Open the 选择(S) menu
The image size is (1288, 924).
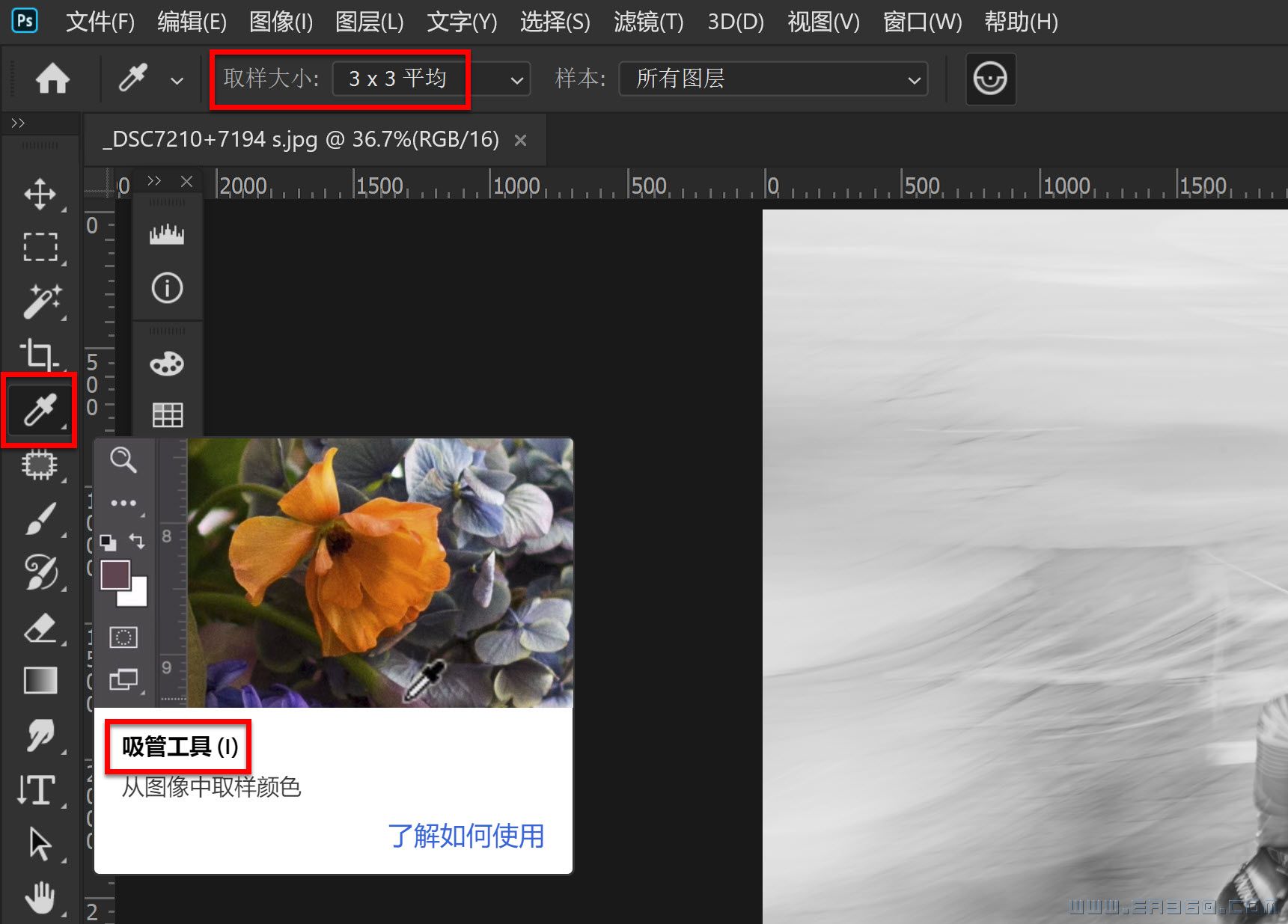point(555,22)
